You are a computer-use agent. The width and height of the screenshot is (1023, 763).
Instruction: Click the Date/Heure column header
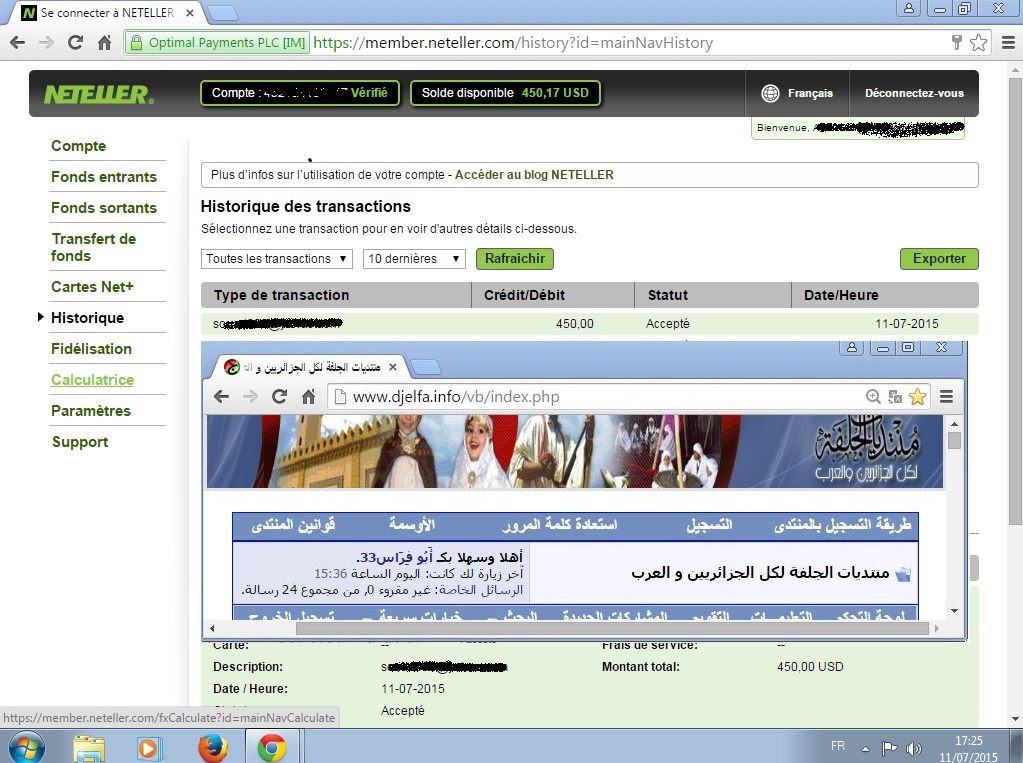885,295
